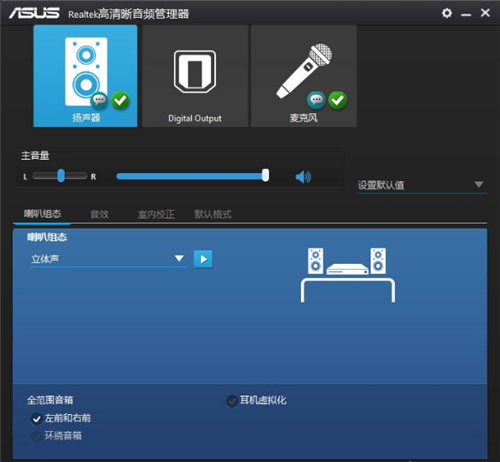
Task: Click the chat bubble badge on 麦克风
Action: pyautogui.click(x=316, y=100)
